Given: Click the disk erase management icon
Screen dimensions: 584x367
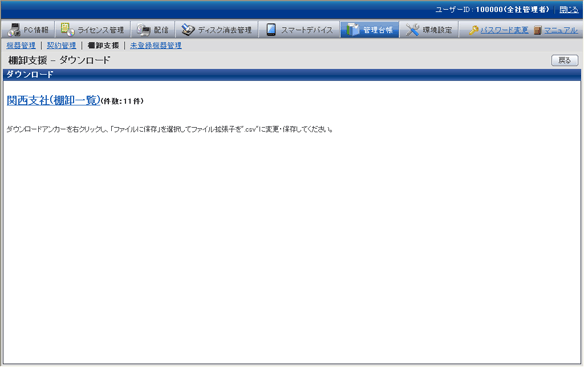Looking at the screenshot, I should pos(188,30).
